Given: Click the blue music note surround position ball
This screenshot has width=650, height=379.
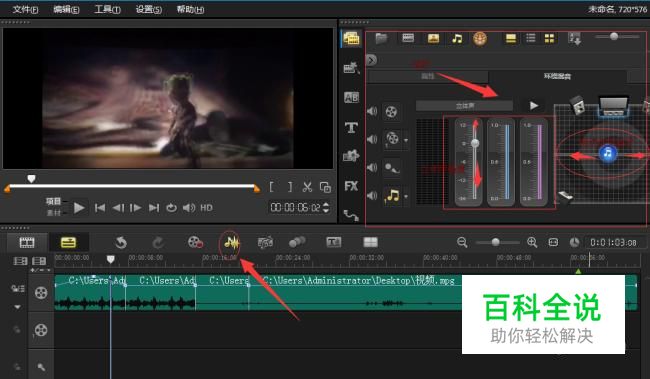Looking at the screenshot, I should click(x=608, y=153).
